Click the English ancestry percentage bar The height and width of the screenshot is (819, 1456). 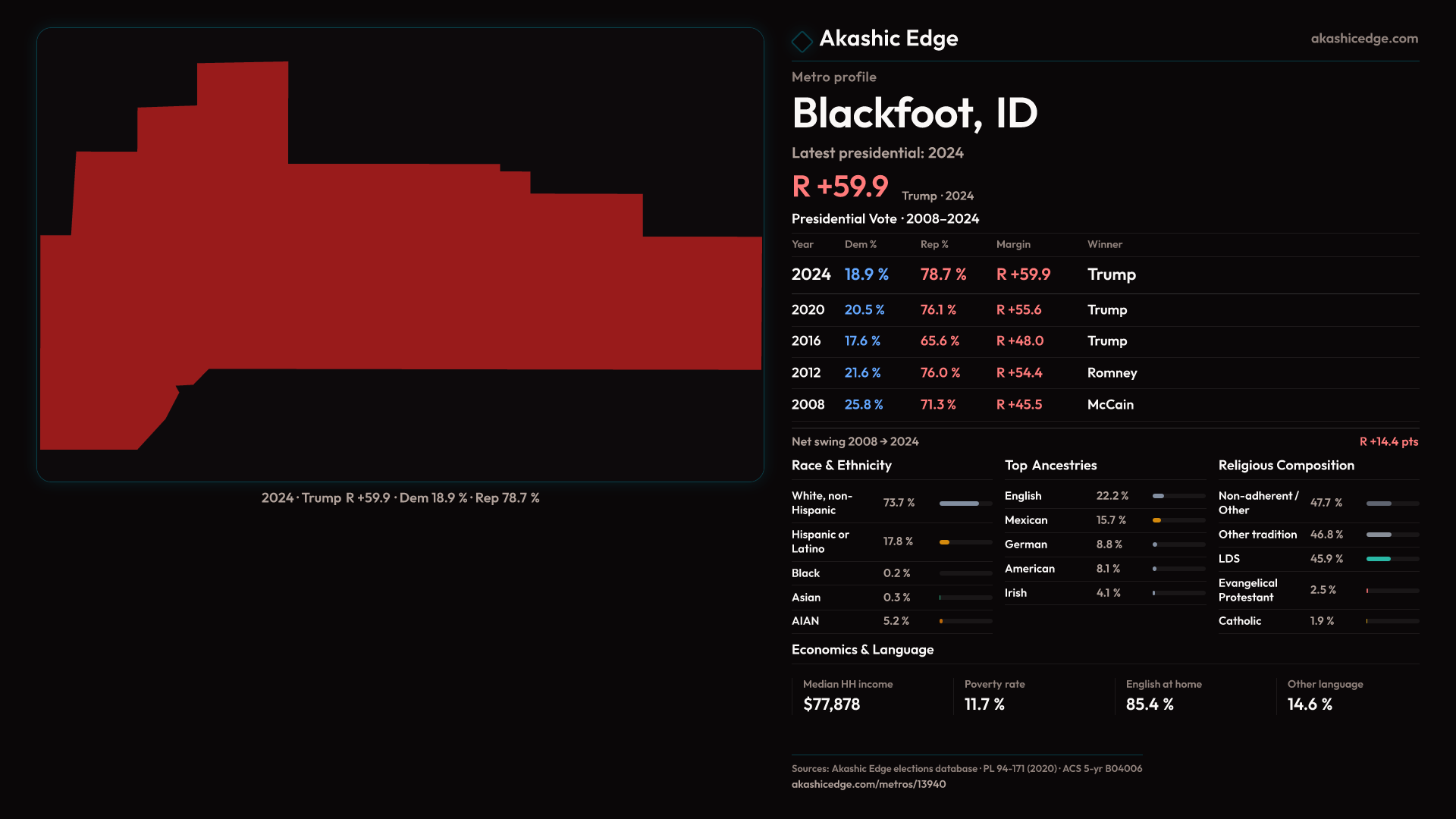click(1159, 496)
